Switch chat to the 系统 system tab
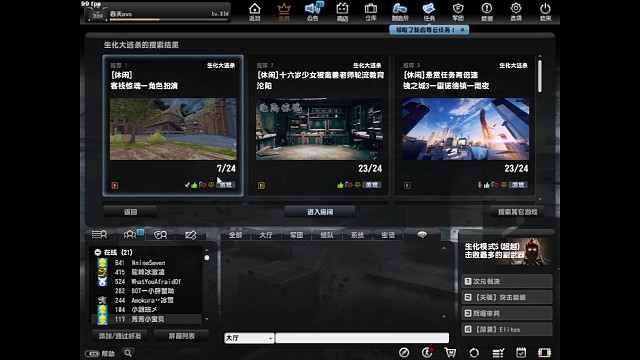The height and width of the screenshot is (360, 640). [357, 235]
